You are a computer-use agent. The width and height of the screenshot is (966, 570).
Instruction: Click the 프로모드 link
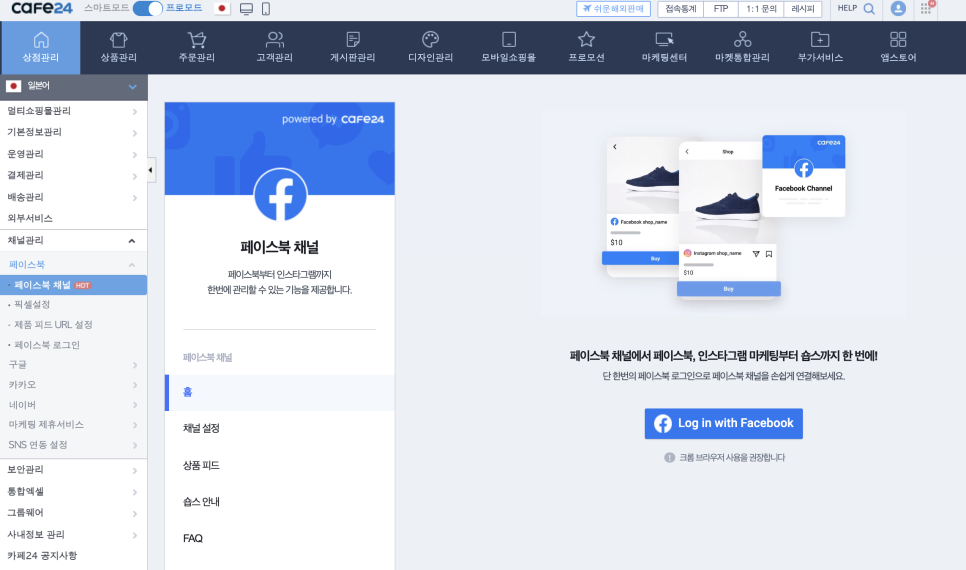[184, 8]
